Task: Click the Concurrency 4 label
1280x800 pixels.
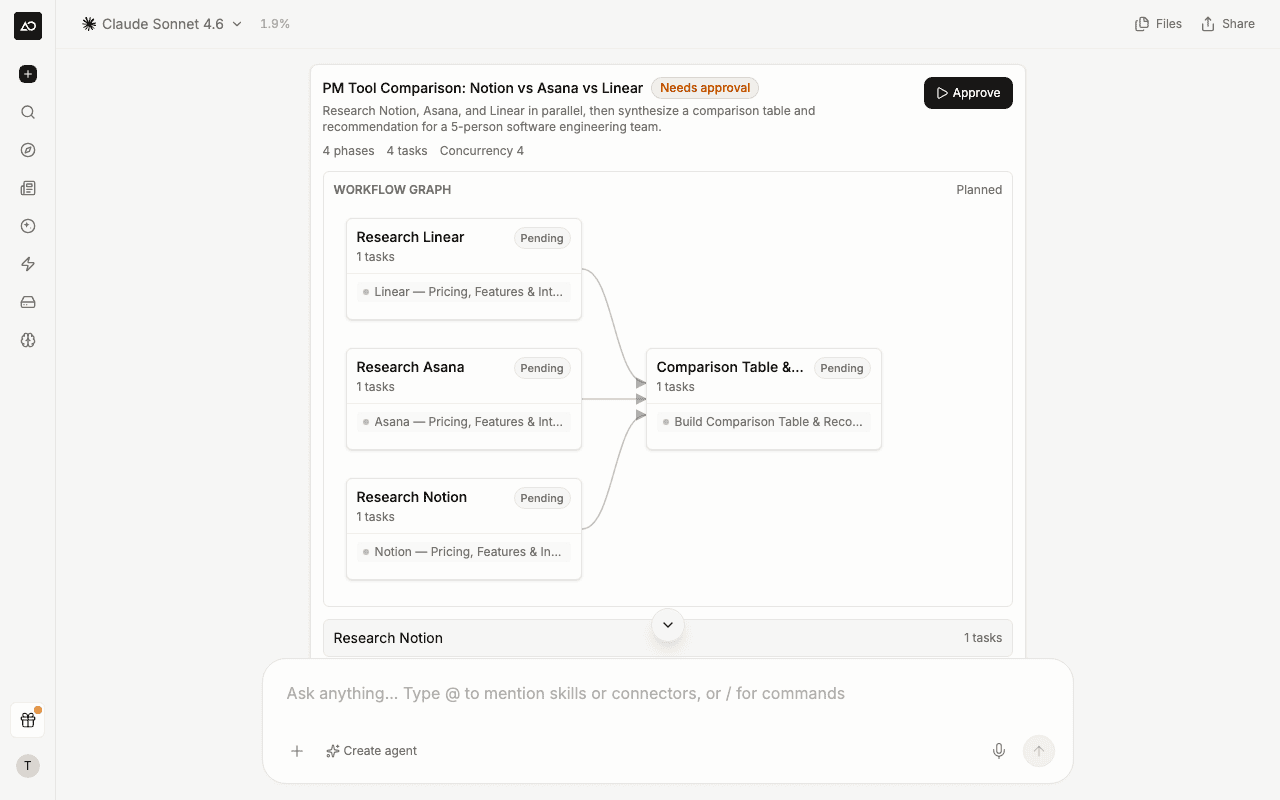Action: click(x=482, y=151)
